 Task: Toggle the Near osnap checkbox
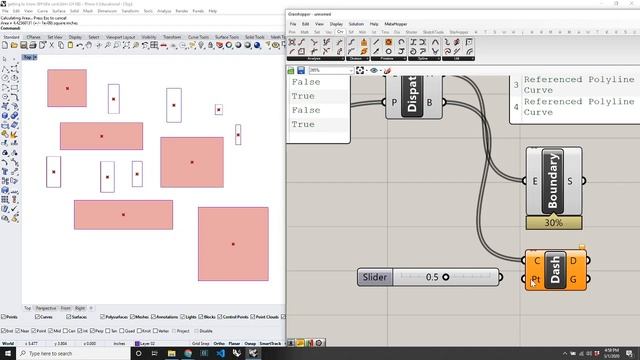18,331
